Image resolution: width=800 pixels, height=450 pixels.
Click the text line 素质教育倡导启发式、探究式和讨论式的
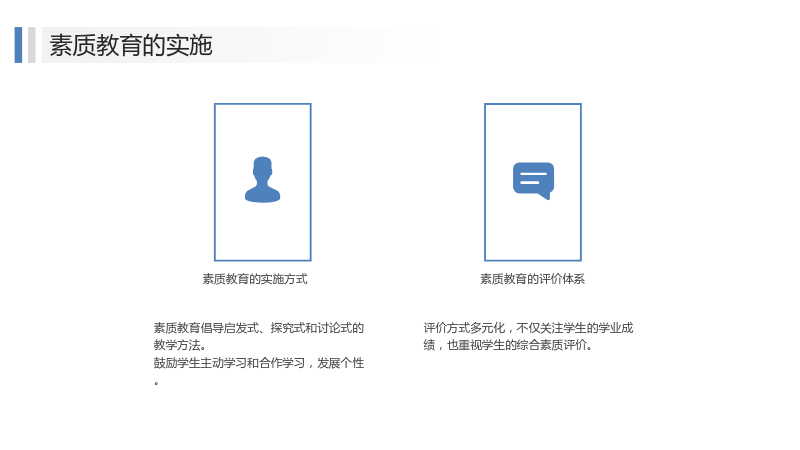point(259,328)
